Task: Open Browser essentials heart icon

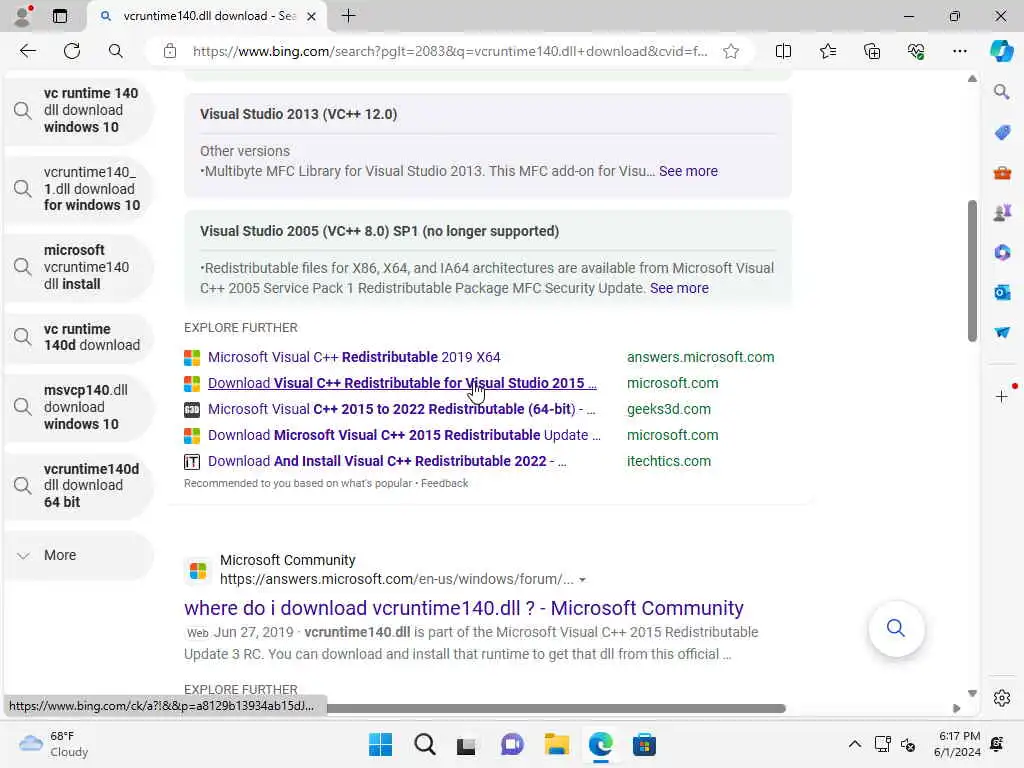Action: [x=916, y=51]
